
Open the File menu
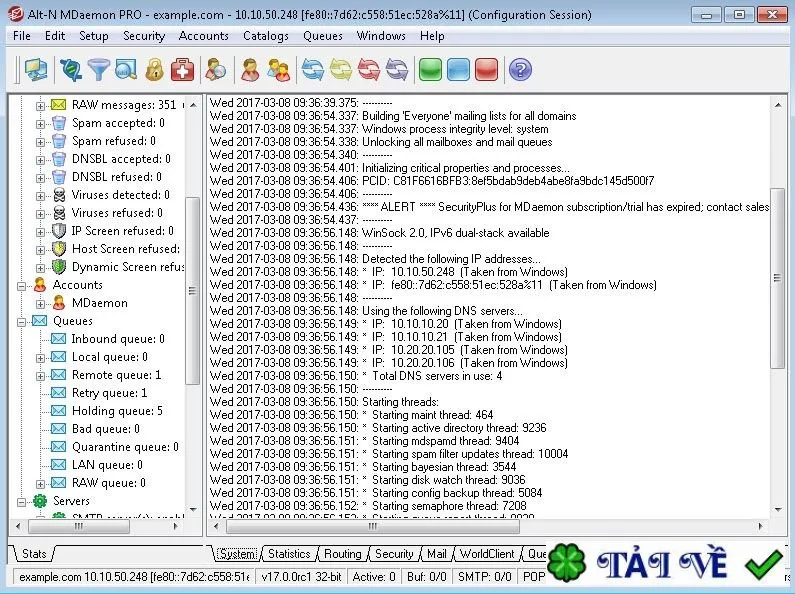22,36
